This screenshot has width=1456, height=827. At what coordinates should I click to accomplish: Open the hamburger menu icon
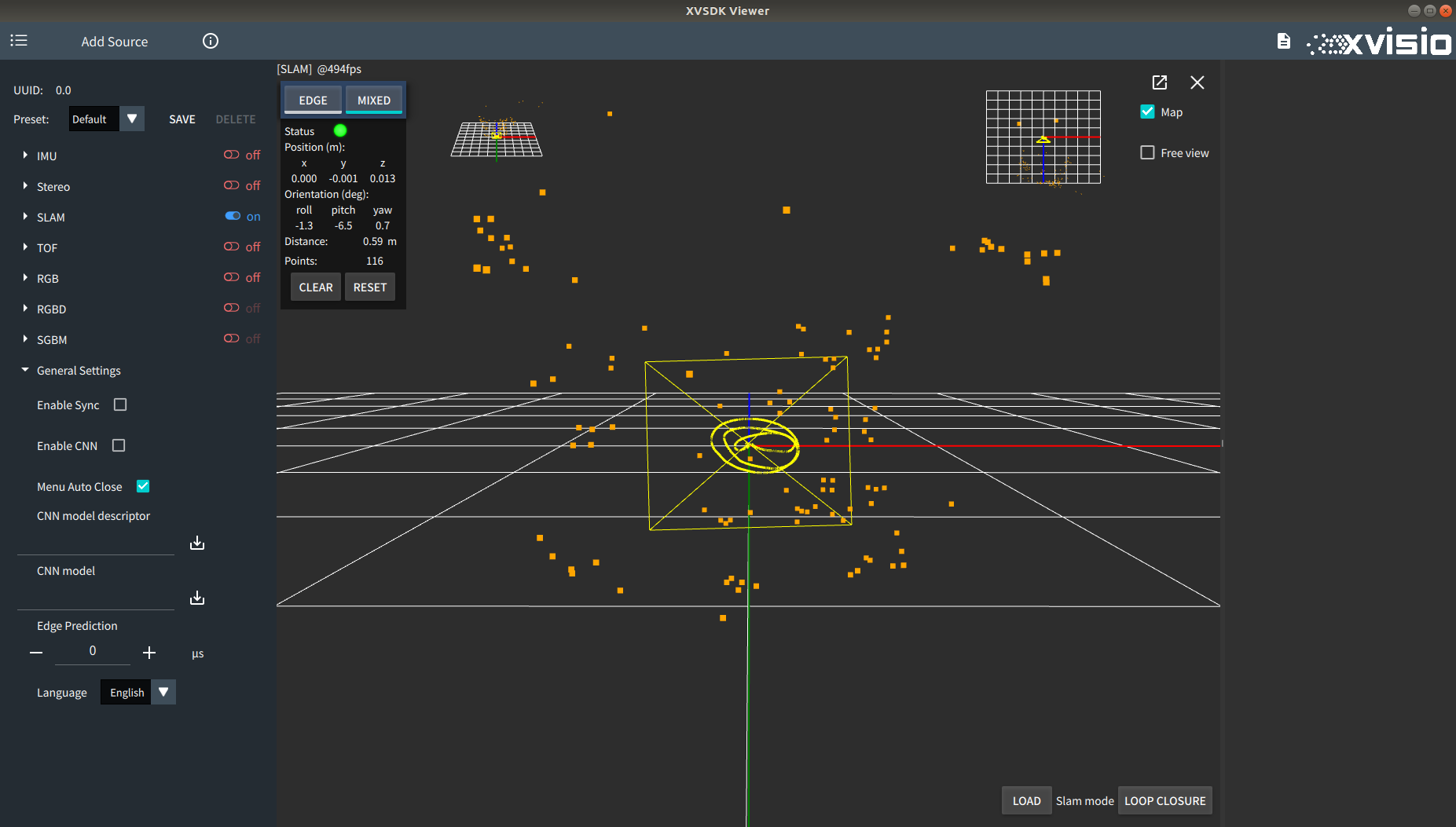coord(19,40)
